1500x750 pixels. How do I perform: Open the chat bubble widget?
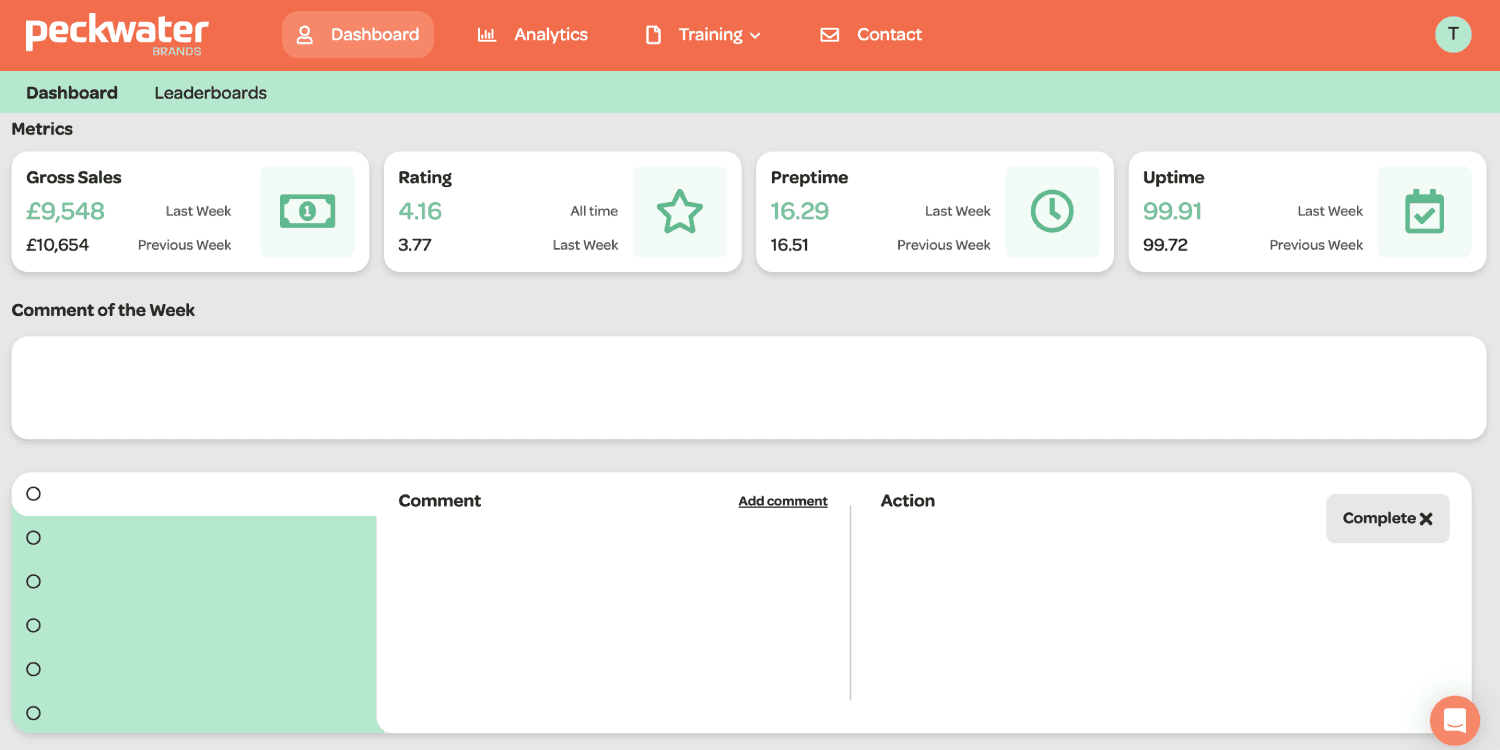click(1454, 720)
